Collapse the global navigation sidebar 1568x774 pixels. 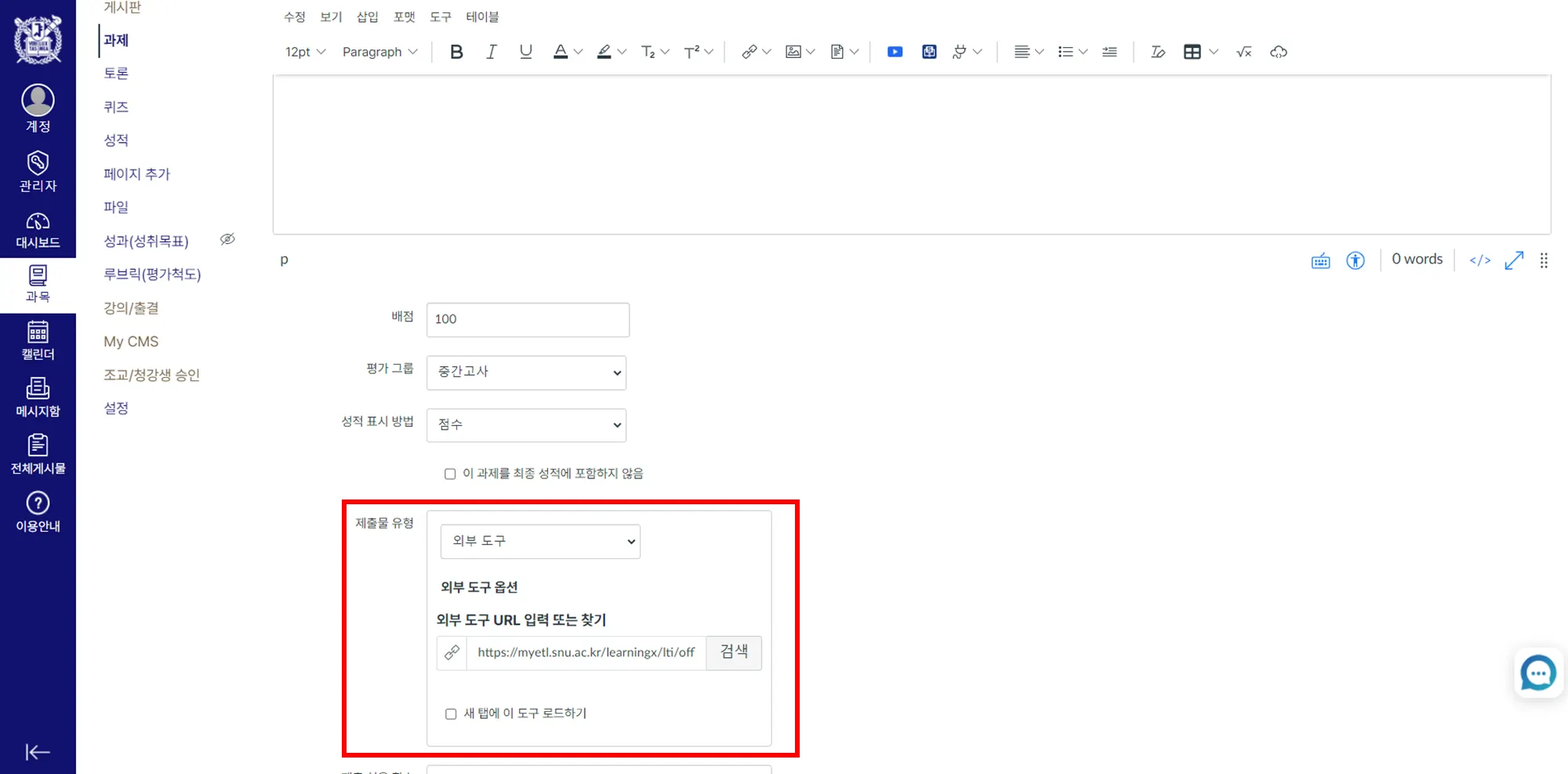click(38, 752)
